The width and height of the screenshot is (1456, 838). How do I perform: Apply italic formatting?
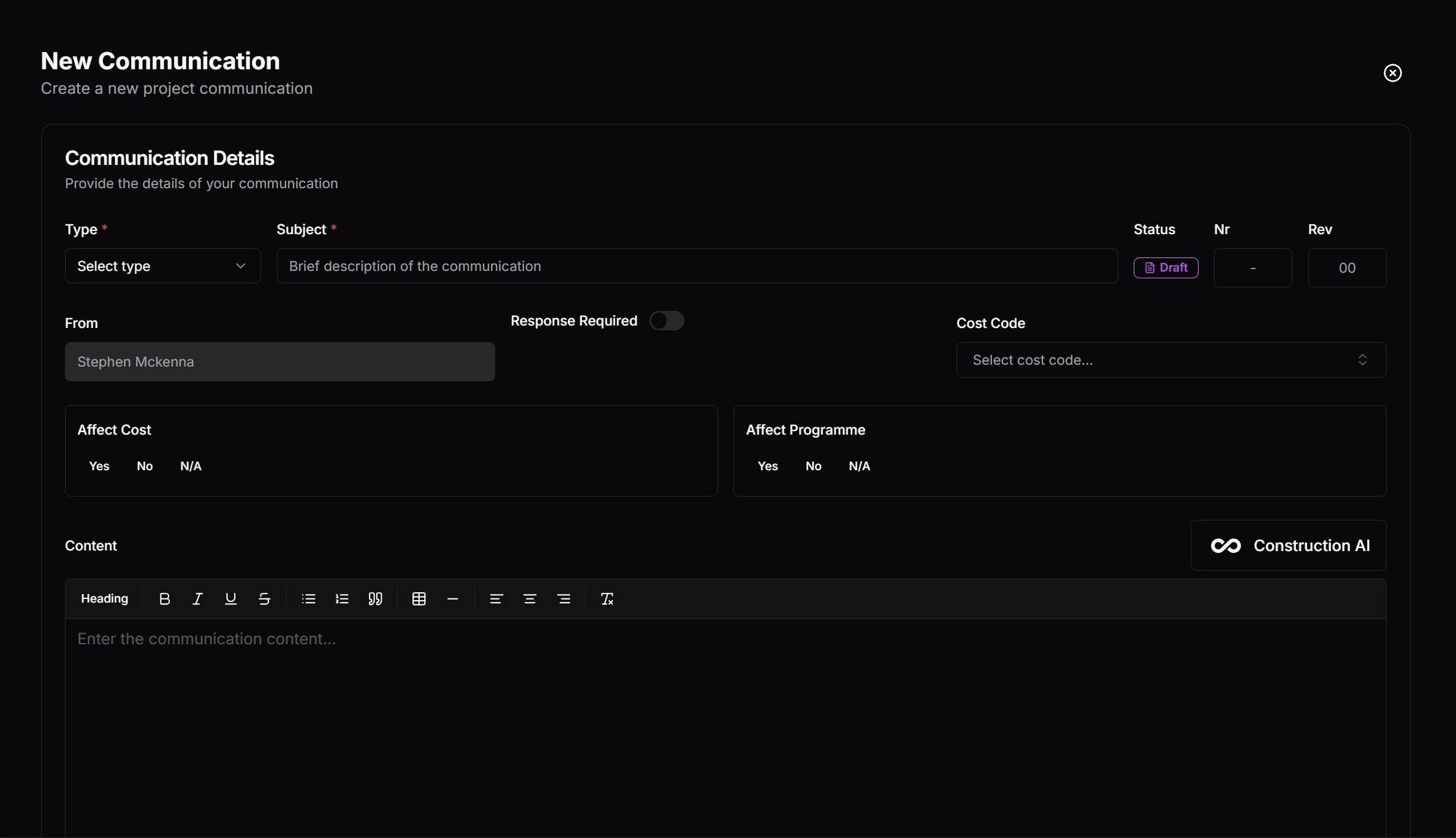click(197, 599)
